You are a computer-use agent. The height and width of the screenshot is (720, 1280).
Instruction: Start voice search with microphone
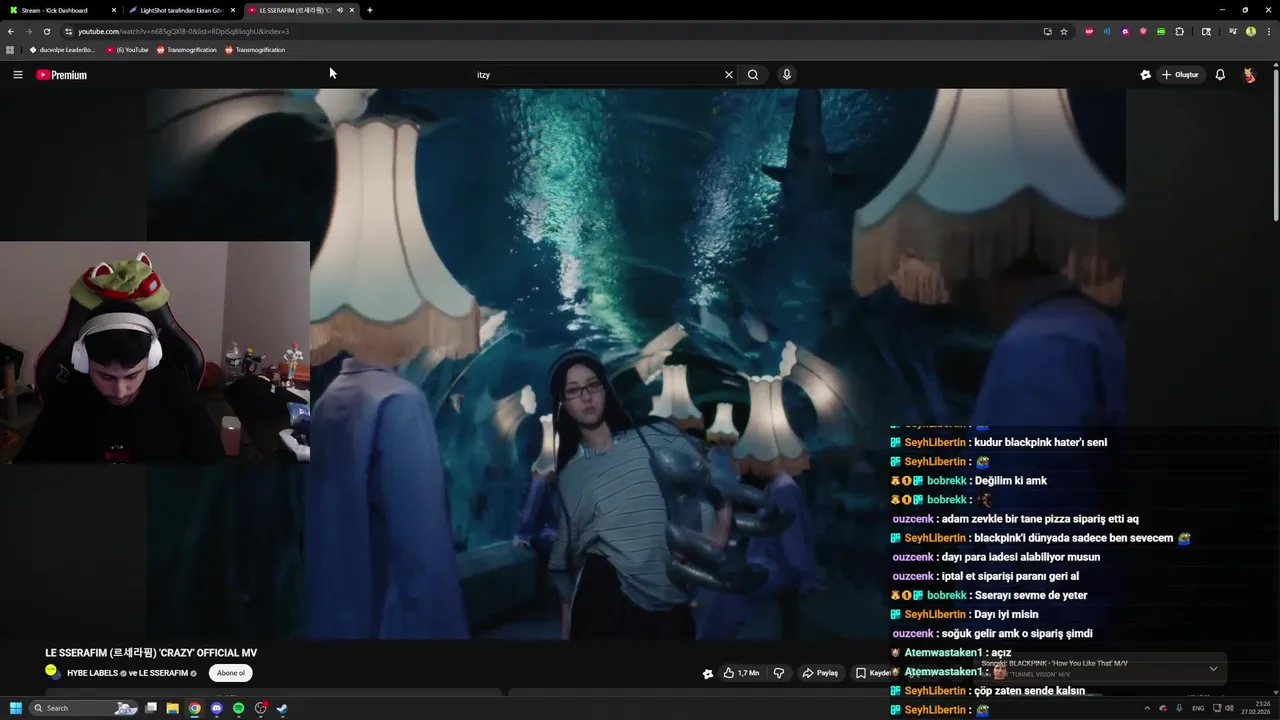coord(787,75)
